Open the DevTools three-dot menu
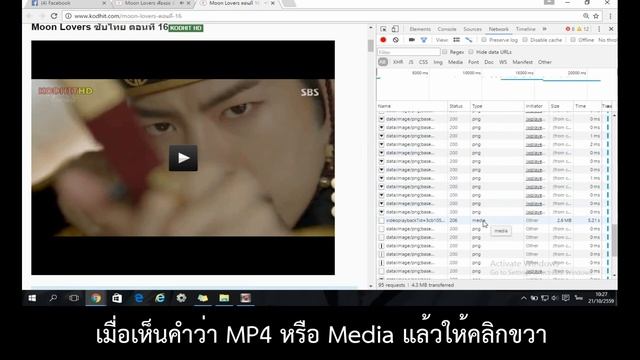 (x=599, y=29)
